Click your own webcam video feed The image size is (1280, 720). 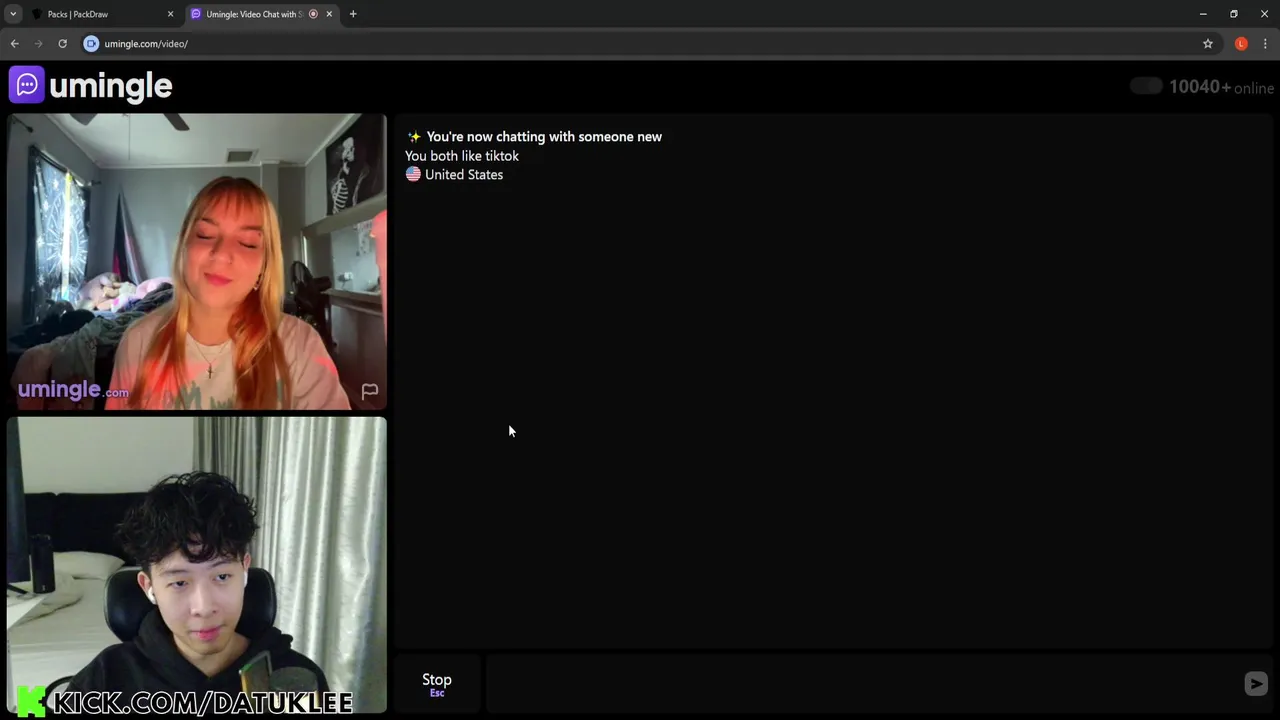(197, 565)
